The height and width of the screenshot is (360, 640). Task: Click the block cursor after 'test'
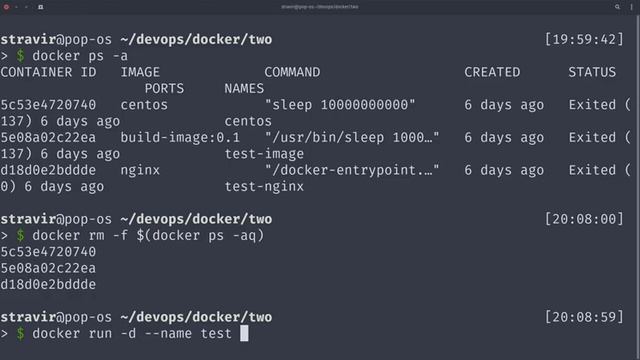[244, 333]
